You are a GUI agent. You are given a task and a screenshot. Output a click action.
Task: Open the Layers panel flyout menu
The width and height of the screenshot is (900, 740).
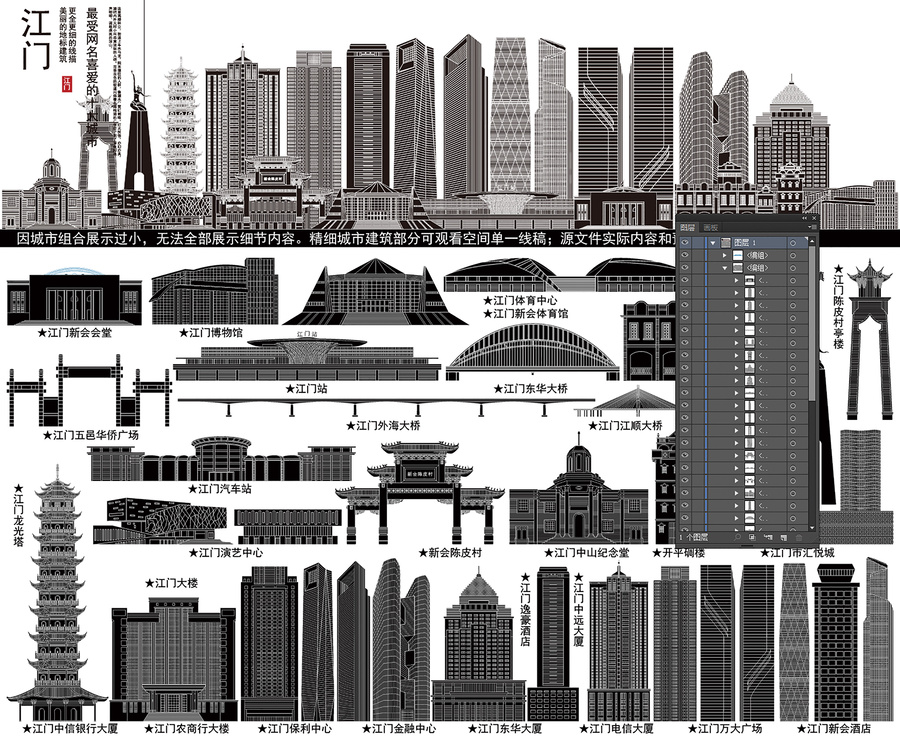point(812,227)
